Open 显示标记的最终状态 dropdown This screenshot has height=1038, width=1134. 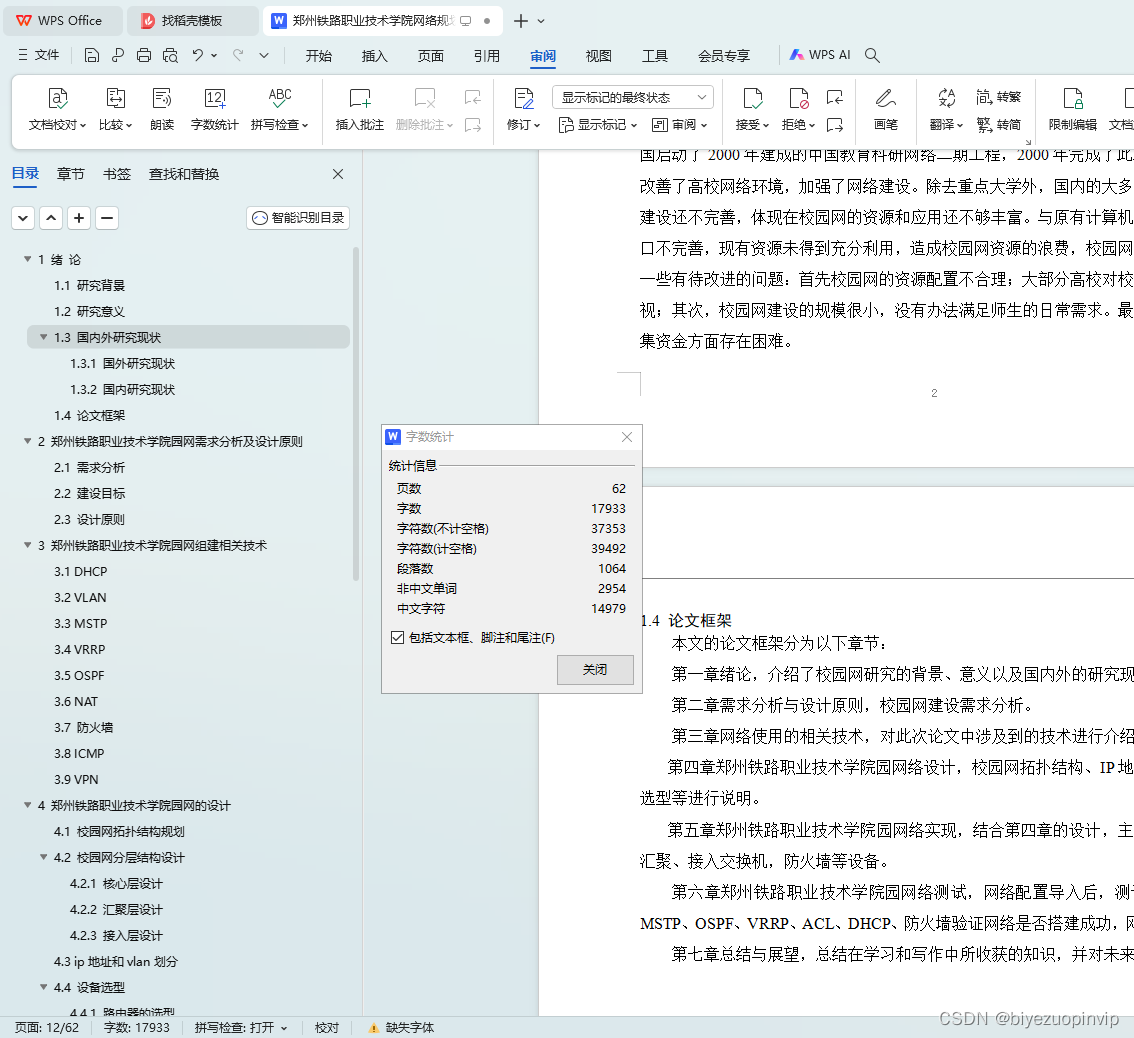click(x=633, y=97)
